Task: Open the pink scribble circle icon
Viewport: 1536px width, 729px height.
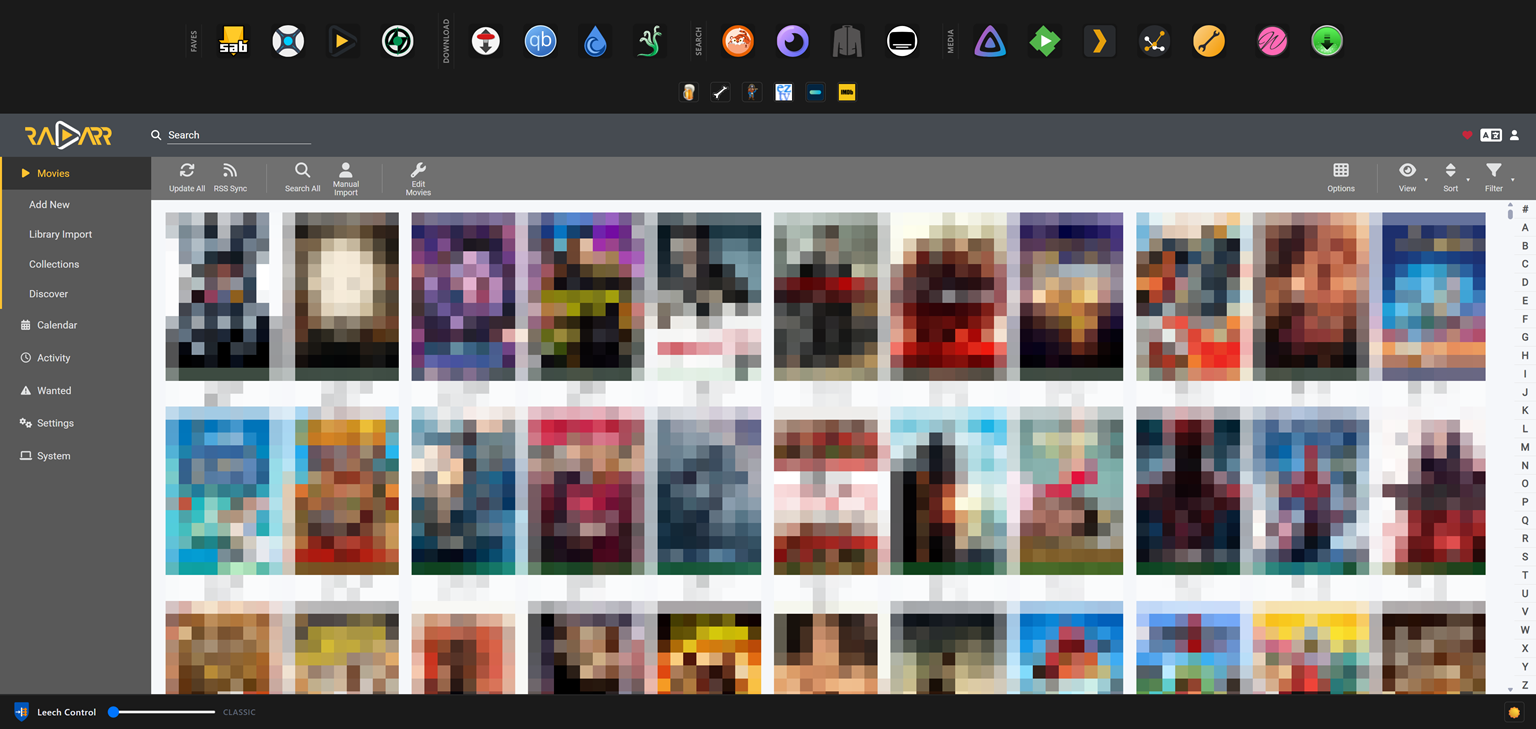Action: pos(1272,41)
